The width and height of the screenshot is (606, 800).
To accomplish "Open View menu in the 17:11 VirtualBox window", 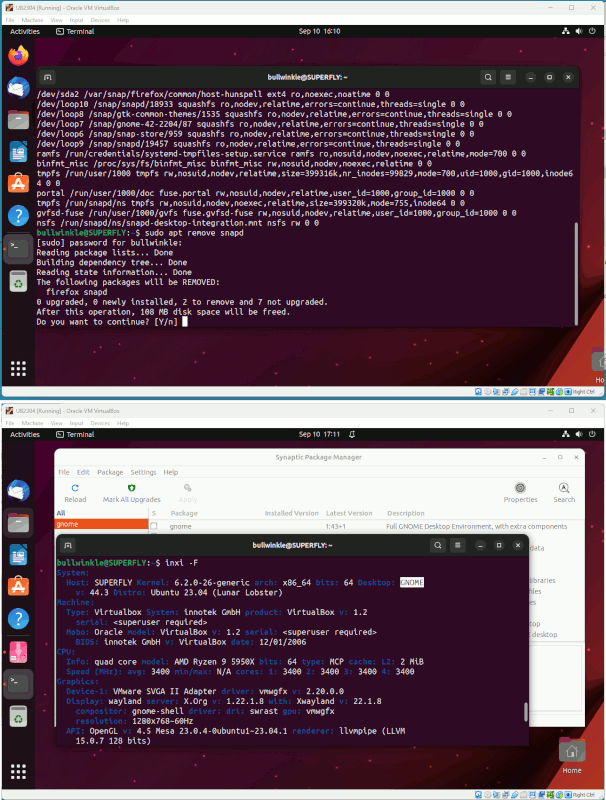I will click(x=56, y=423).
